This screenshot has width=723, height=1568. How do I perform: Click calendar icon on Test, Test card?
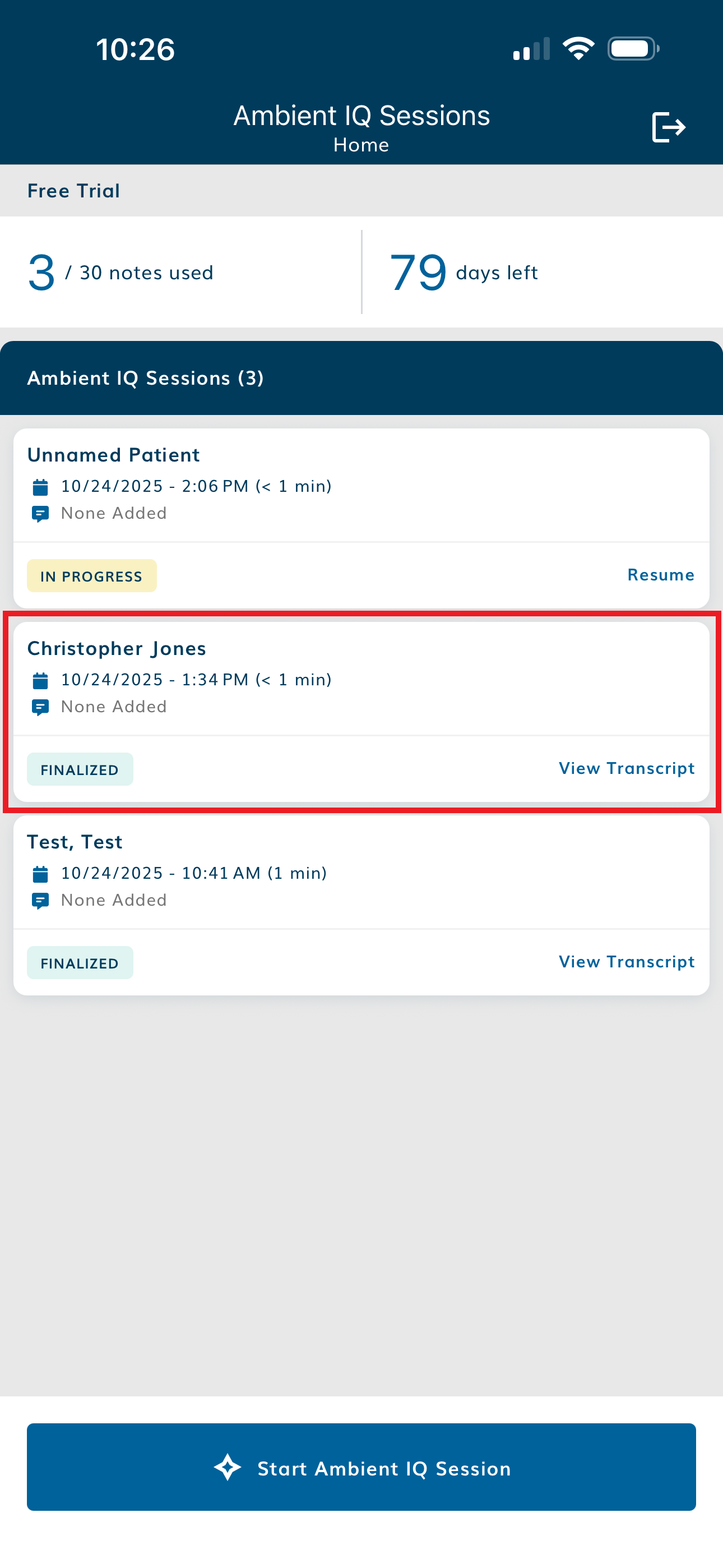pyautogui.click(x=40, y=874)
